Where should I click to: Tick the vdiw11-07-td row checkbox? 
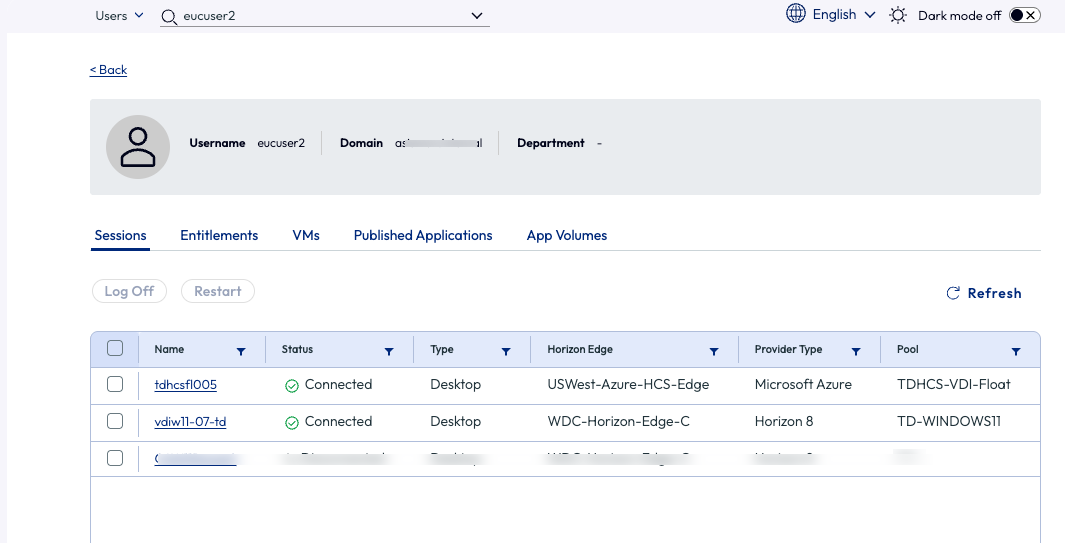pos(115,421)
